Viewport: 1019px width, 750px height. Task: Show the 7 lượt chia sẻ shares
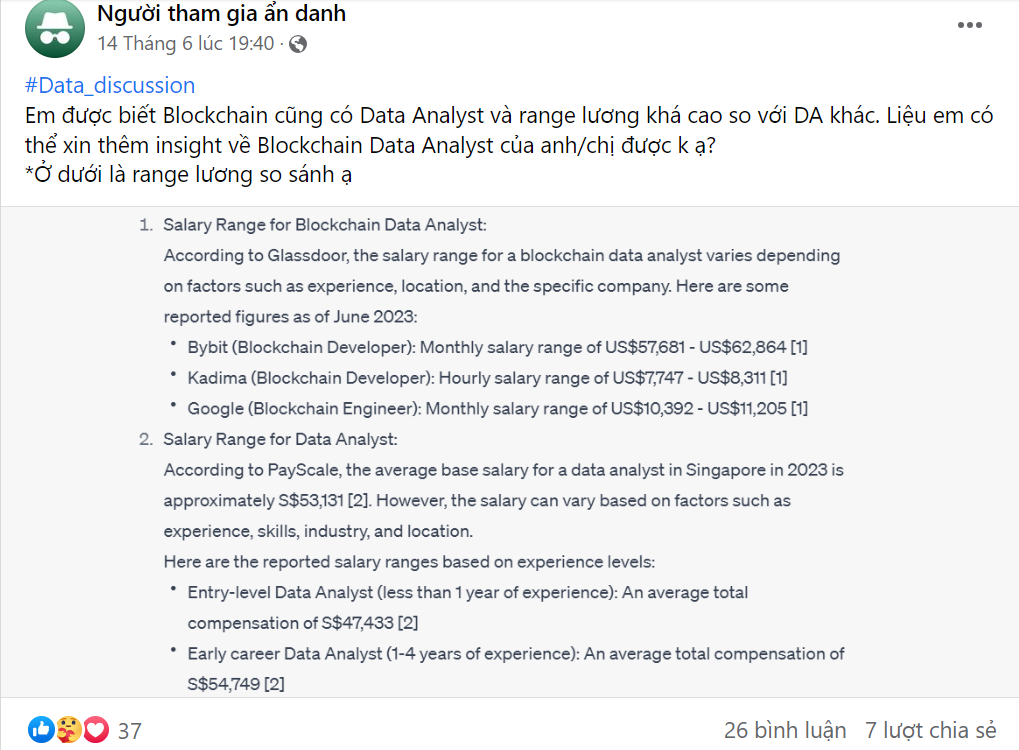pyautogui.click(x=930, y=730)
